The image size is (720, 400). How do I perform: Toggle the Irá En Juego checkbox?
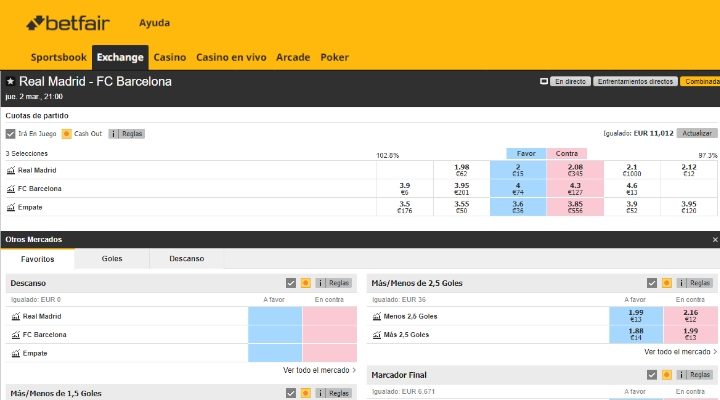pos(11,133)
